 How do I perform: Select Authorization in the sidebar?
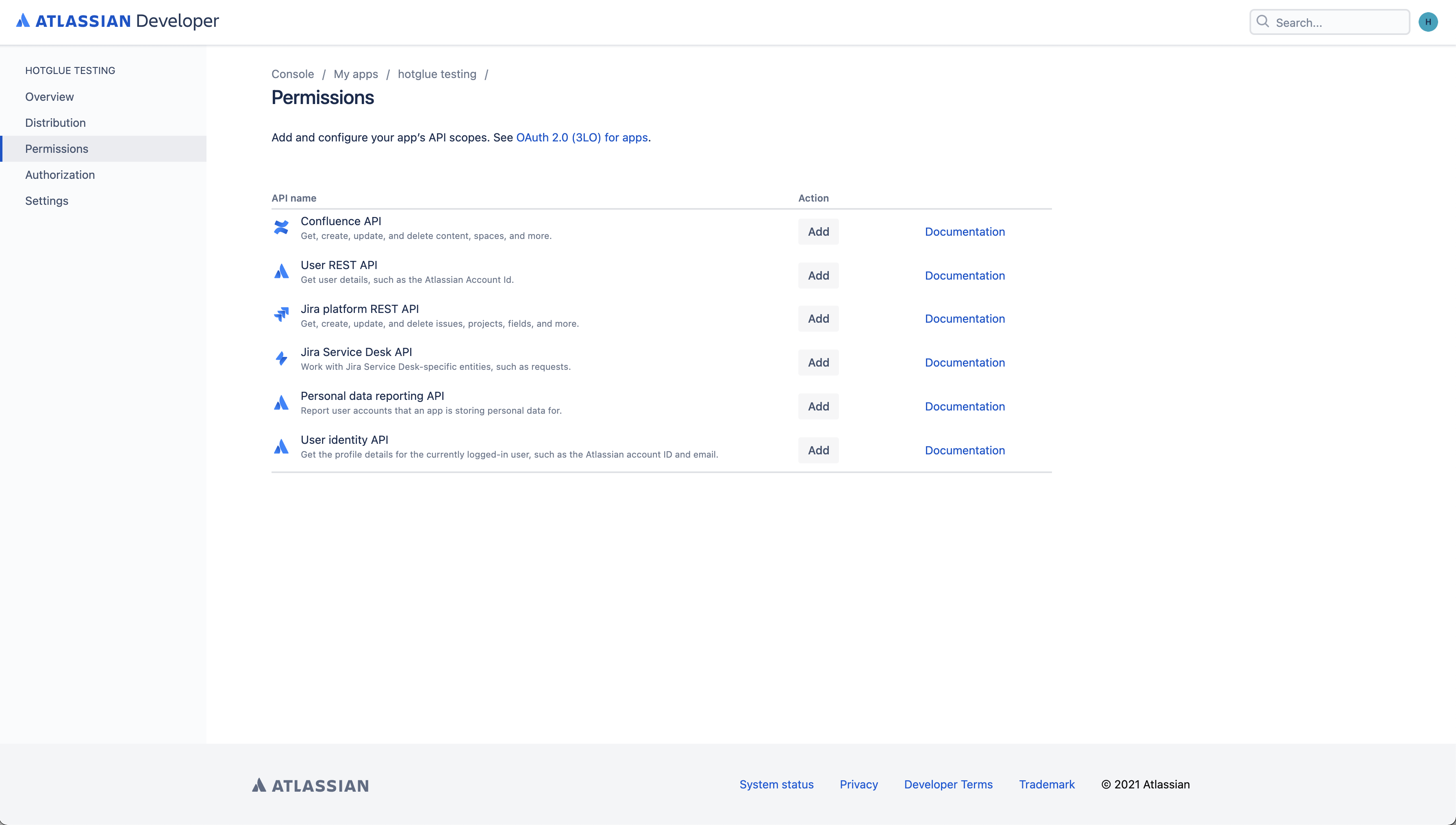(60, 175)
